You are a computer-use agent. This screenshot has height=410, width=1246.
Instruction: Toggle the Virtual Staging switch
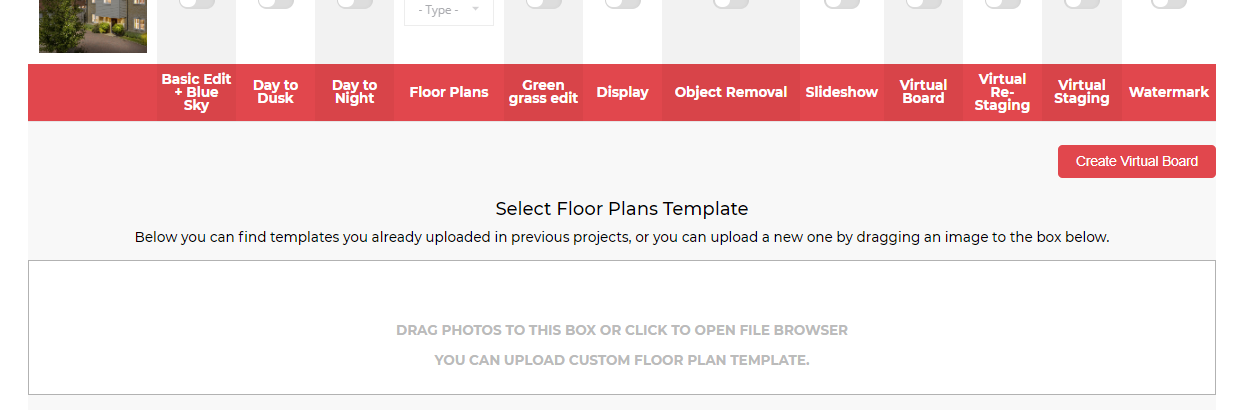point(1081,3)
